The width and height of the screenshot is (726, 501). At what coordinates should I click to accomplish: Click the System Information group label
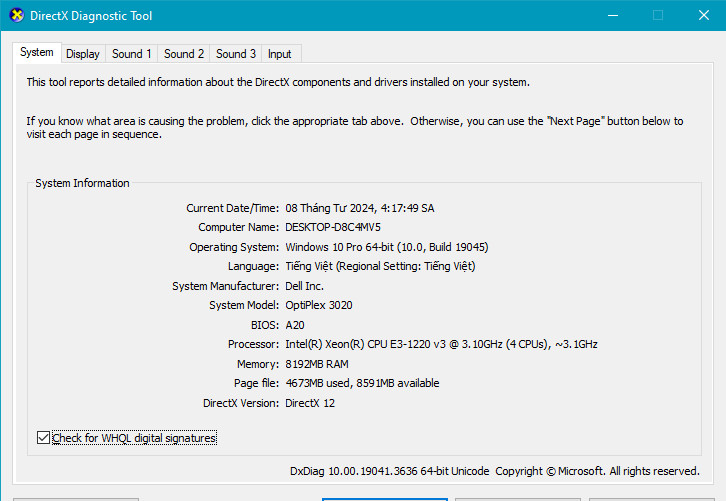(82, 183)
